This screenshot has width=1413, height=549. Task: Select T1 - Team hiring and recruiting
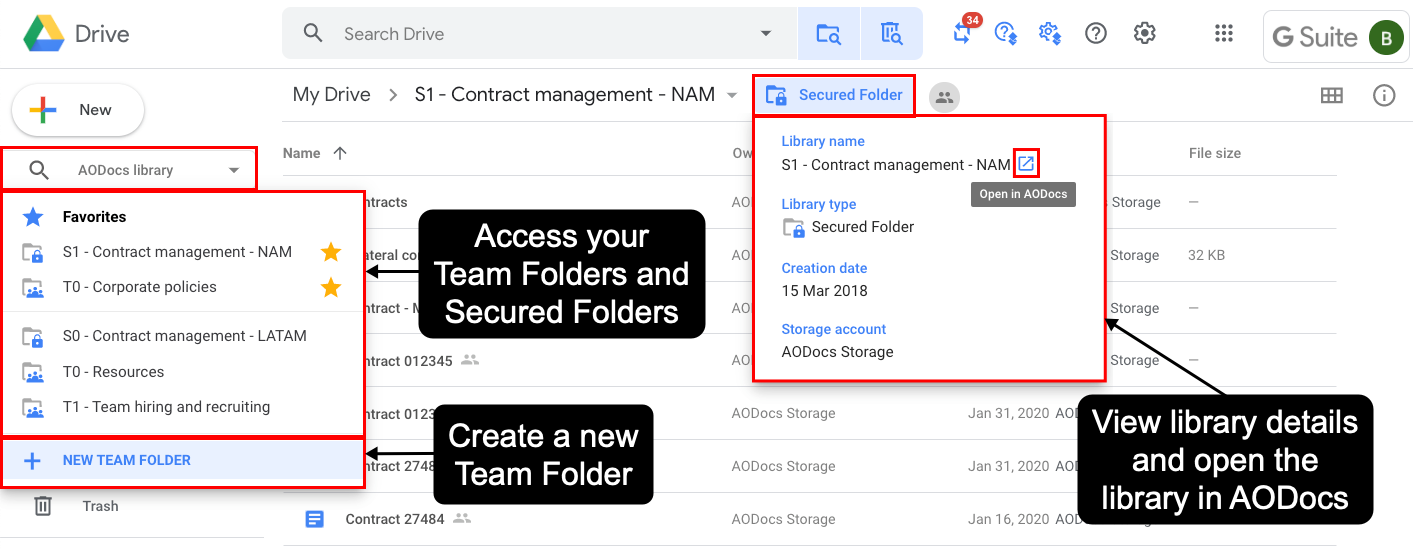coord(166,407)
